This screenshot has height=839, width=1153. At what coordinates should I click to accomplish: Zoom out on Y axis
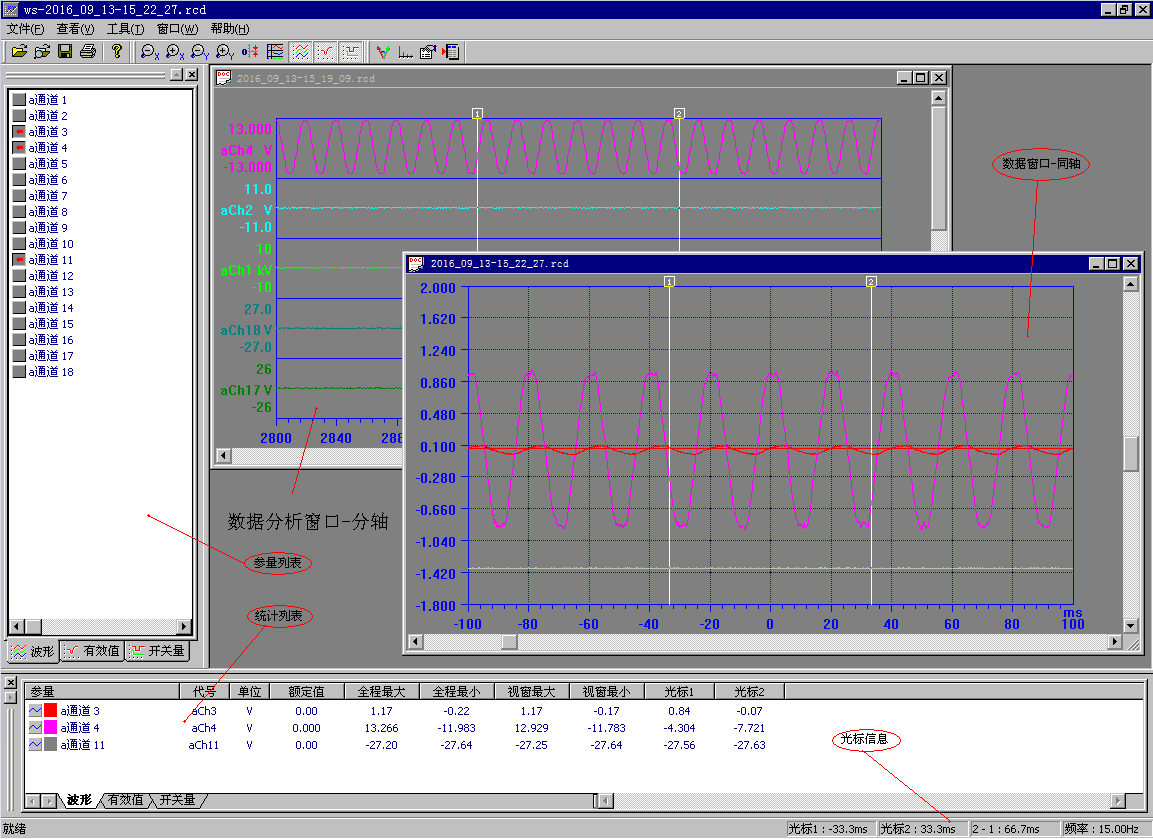click(x=199, y=51)
